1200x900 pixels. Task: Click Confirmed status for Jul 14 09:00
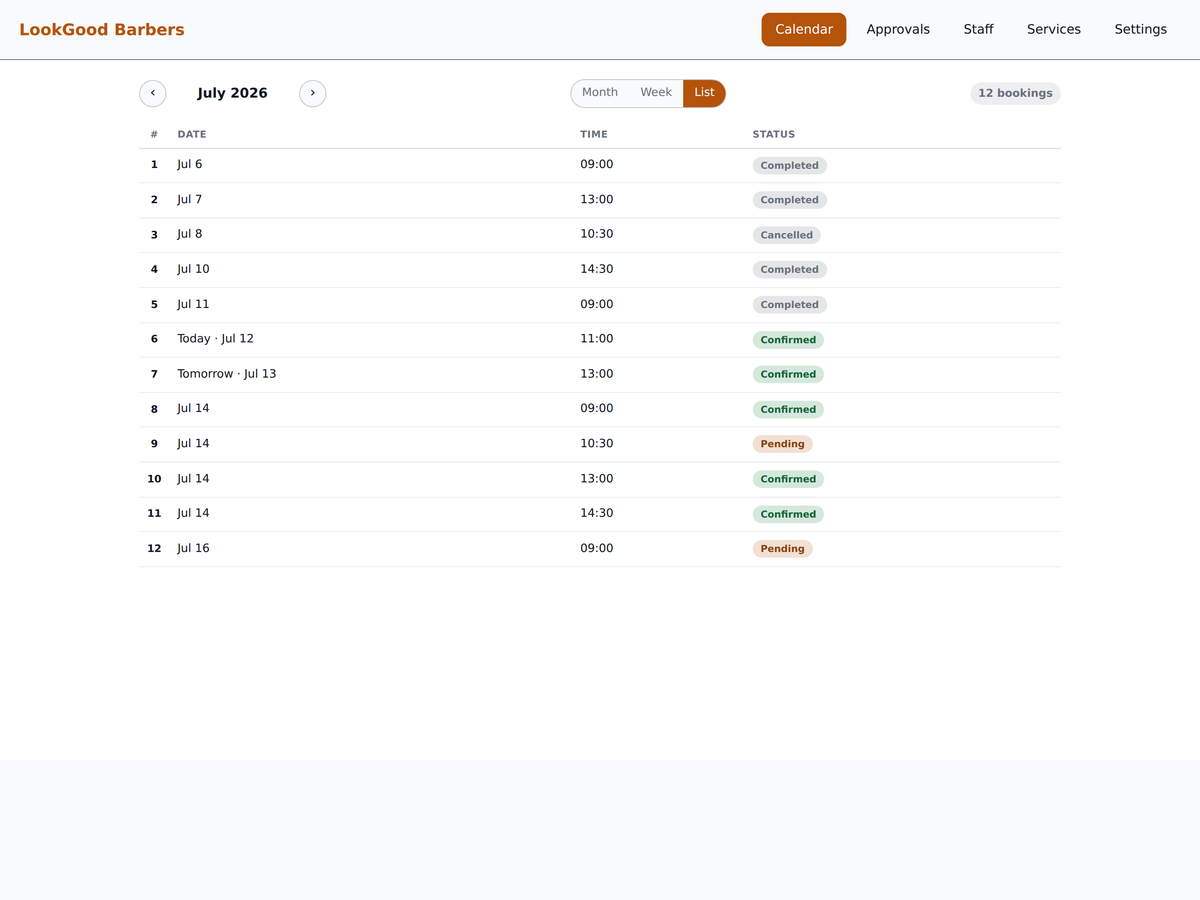pyautogui.click(x=788, y=409)
